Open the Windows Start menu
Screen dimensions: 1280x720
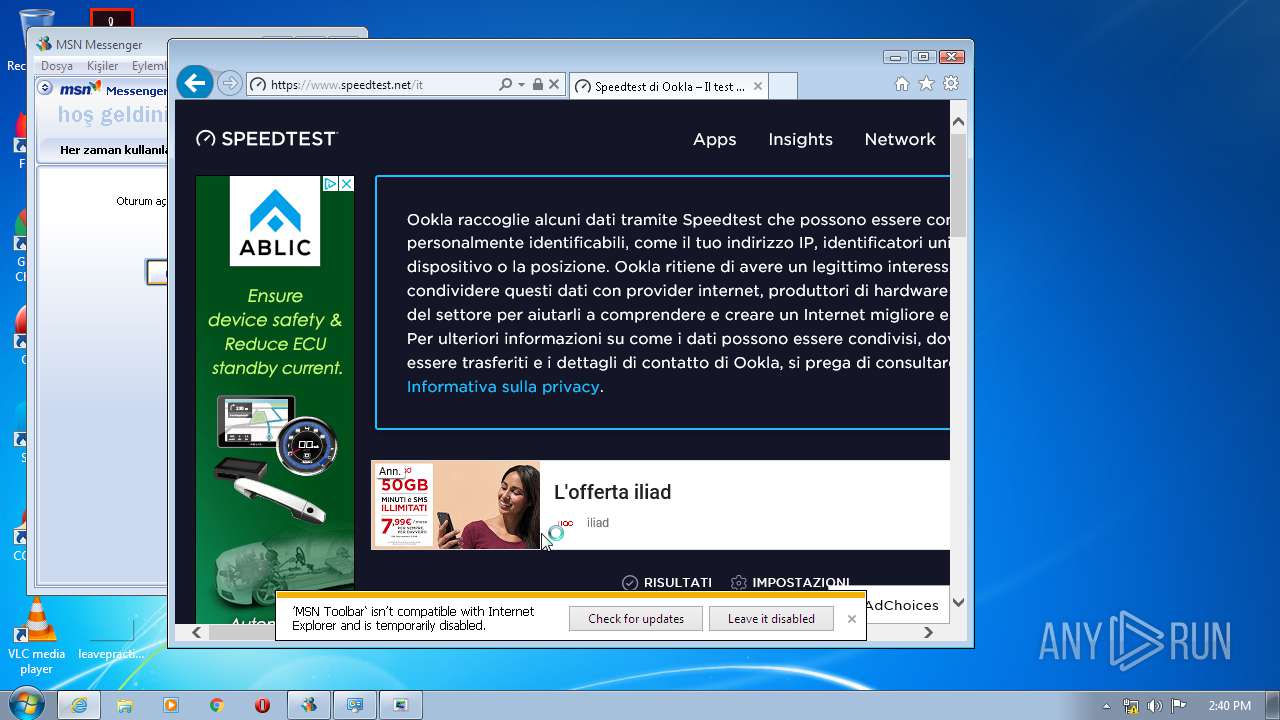[x=27, y=705]
